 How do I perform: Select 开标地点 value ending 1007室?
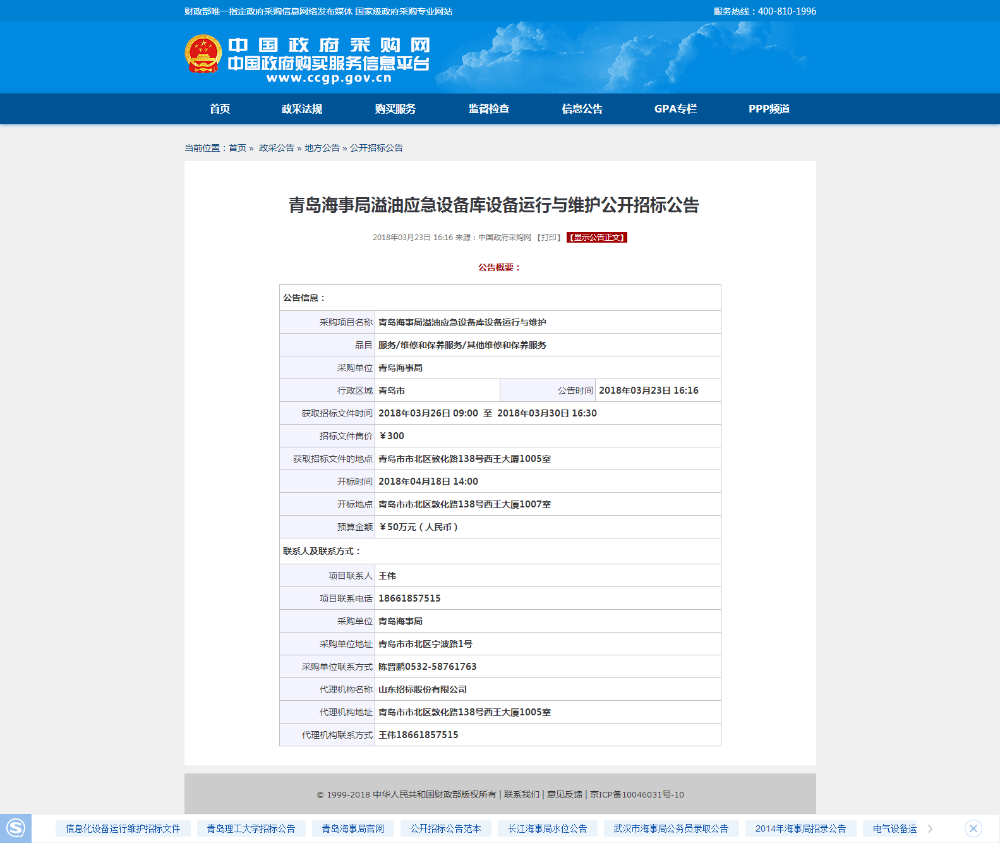pyautogui.click(x=464, y=504)
